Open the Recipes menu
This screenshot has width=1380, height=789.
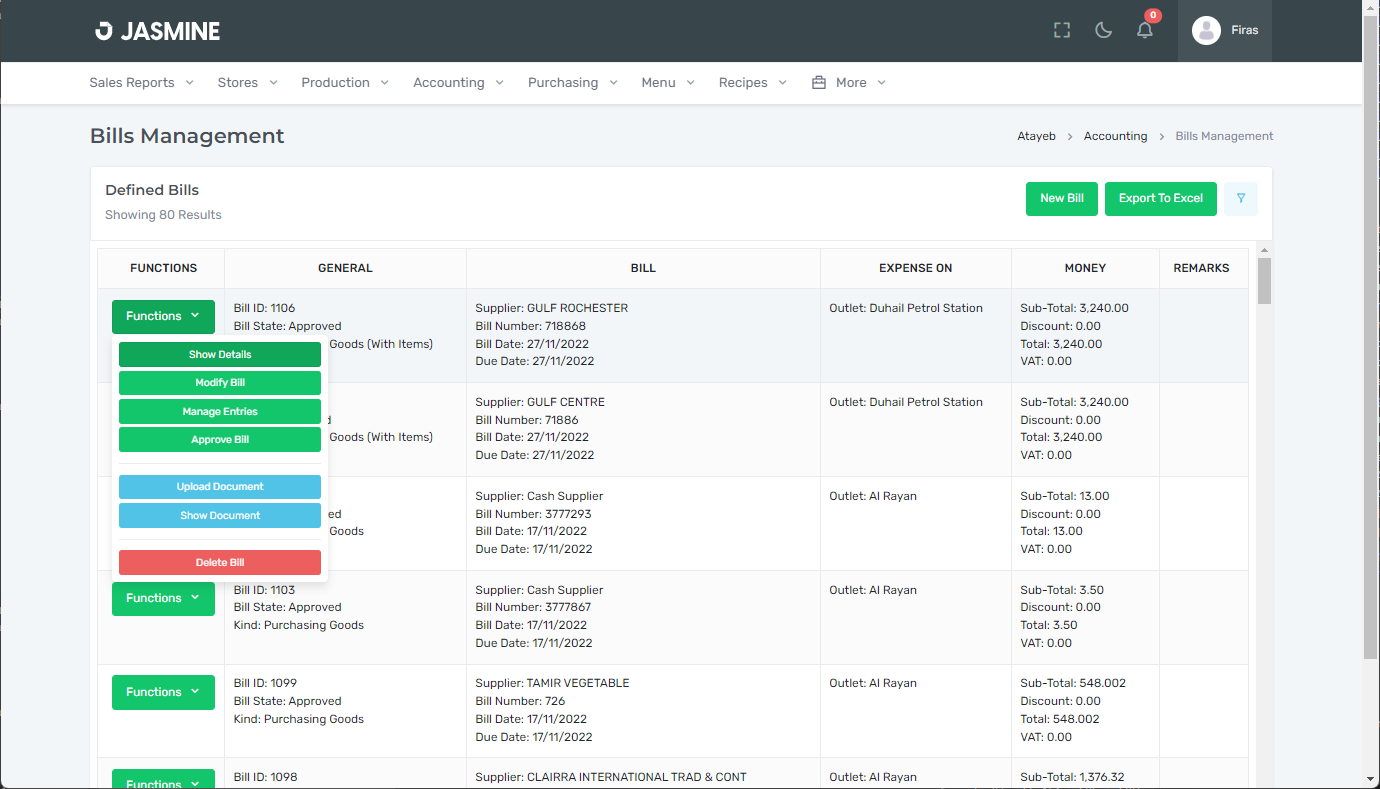(752, 83)
